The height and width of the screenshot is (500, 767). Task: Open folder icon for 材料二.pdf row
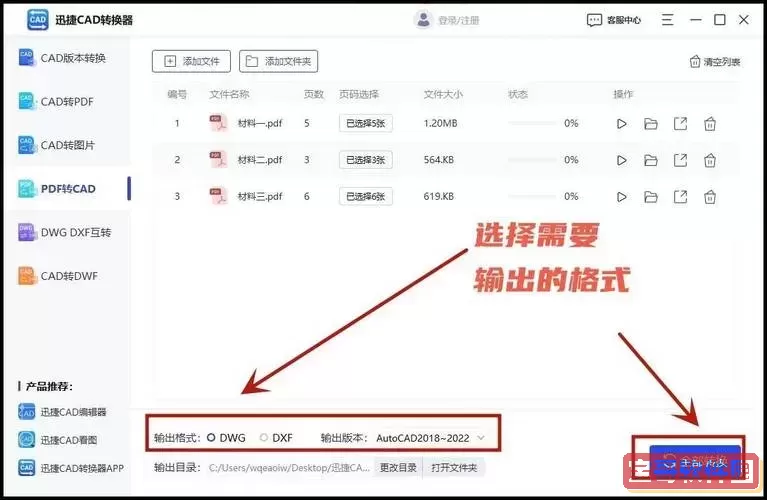pos(651,160)
